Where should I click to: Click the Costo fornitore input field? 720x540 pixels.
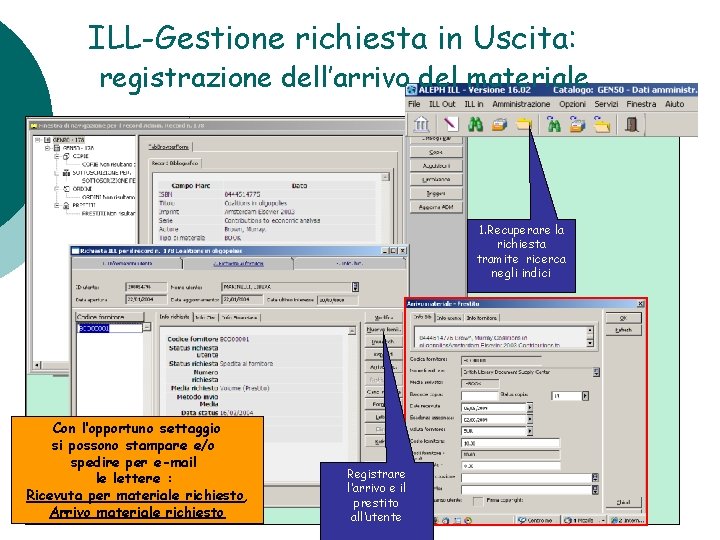pyautogui.click(x=510, y=443)
